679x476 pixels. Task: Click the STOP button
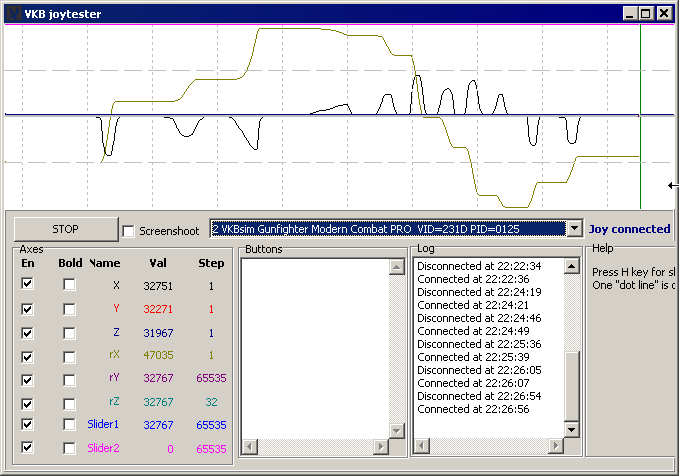click(x=66, y=229)
